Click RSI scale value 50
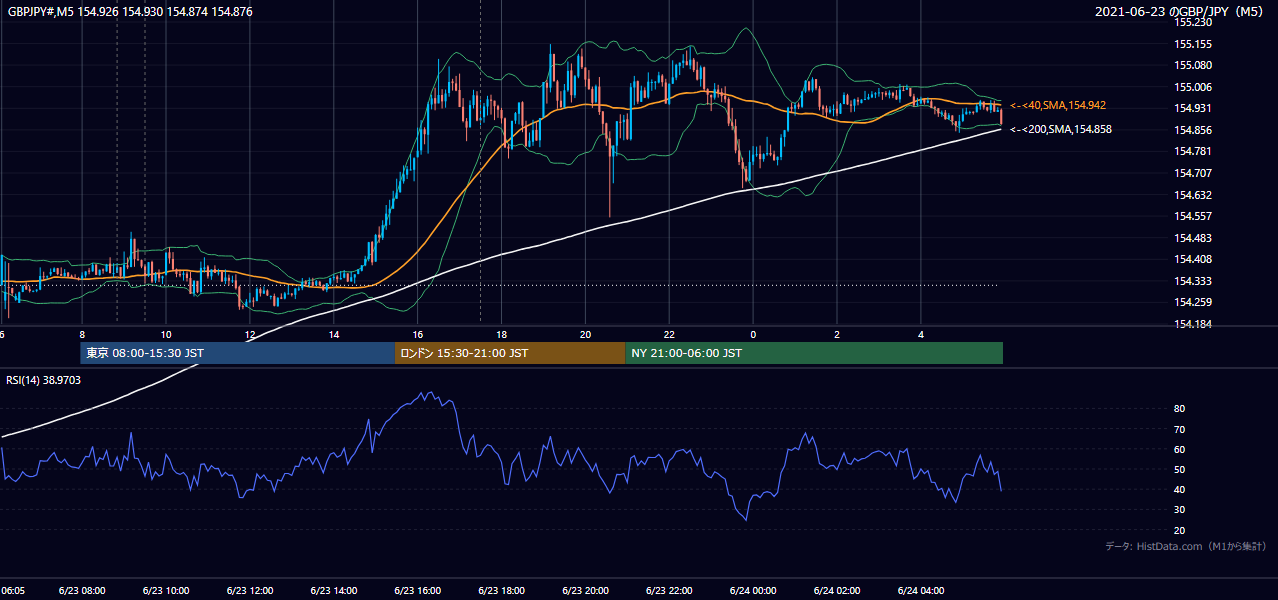1278x600 pixels. coord(1180,469)
